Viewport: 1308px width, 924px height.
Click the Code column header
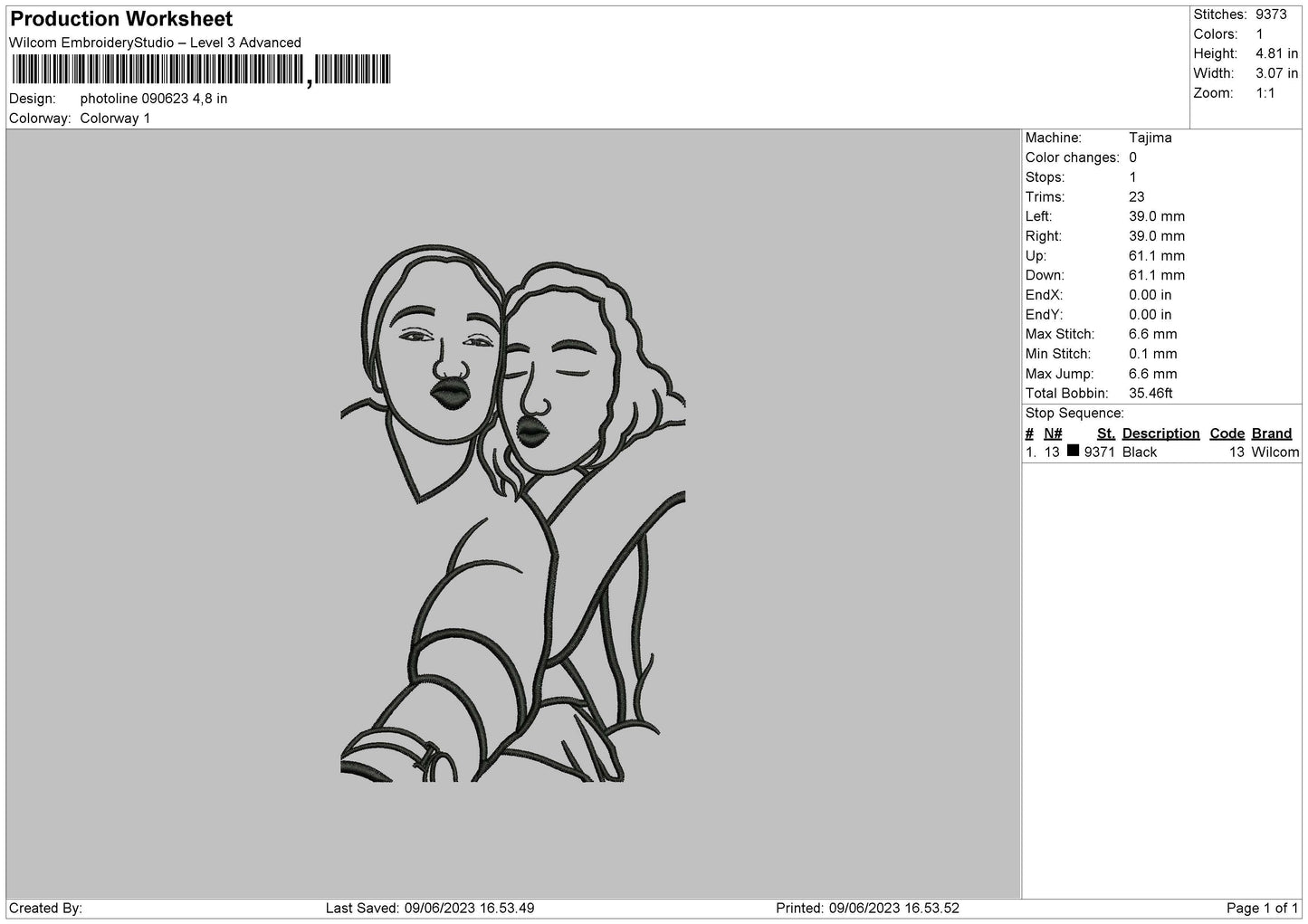coord(1227,433)
